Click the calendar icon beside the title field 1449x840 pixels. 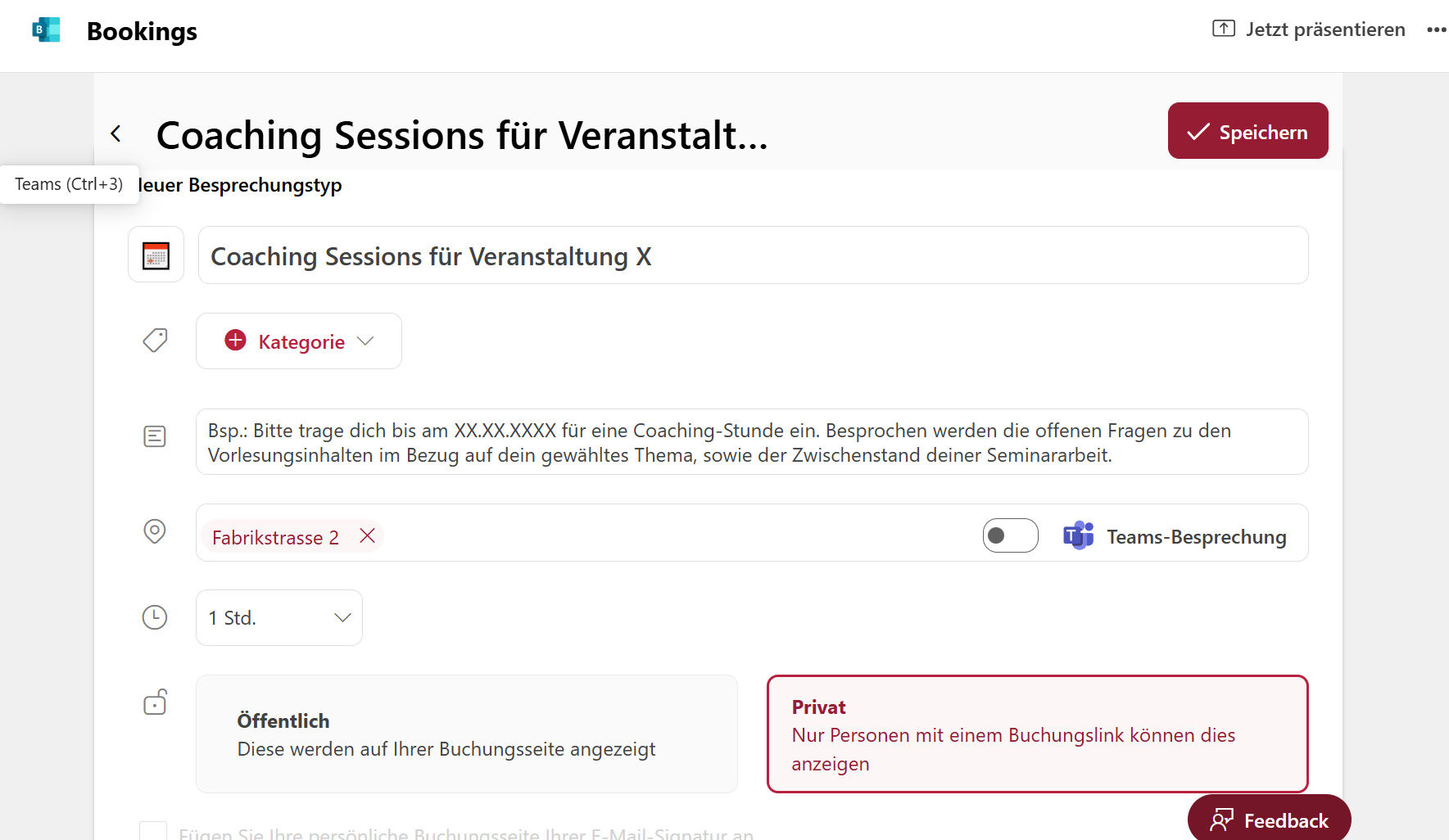click(x=156, y=255)
